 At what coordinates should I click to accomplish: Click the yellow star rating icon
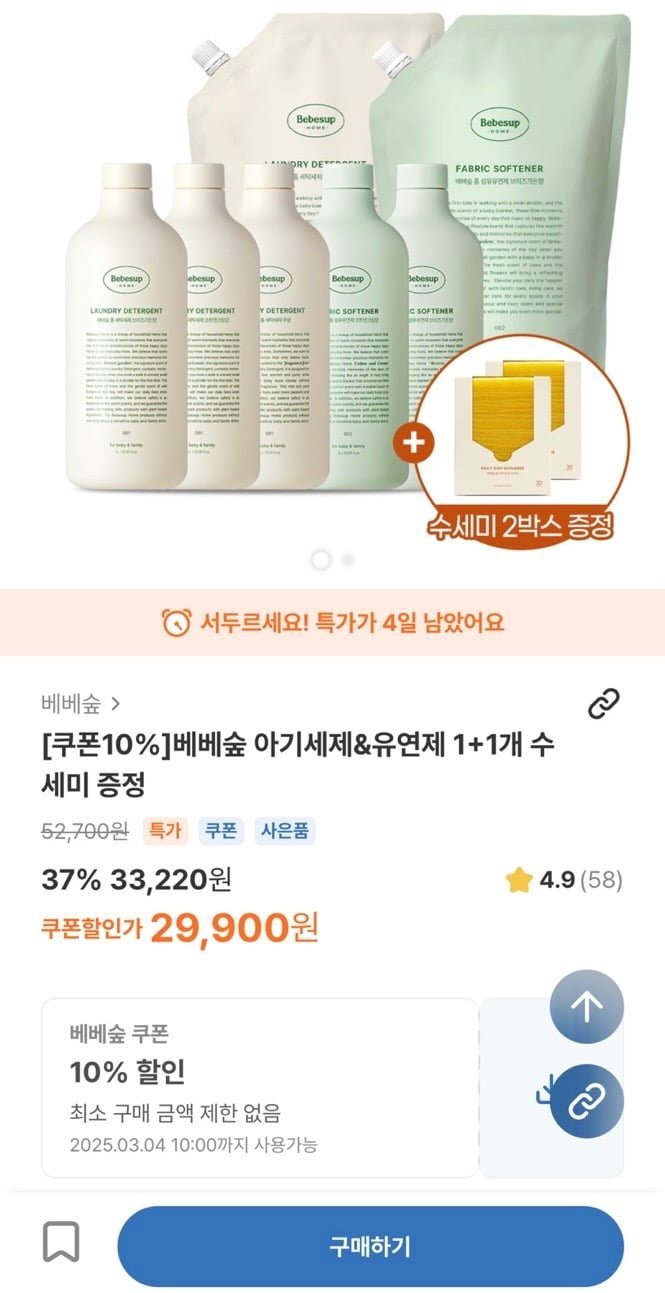point(518,880)
